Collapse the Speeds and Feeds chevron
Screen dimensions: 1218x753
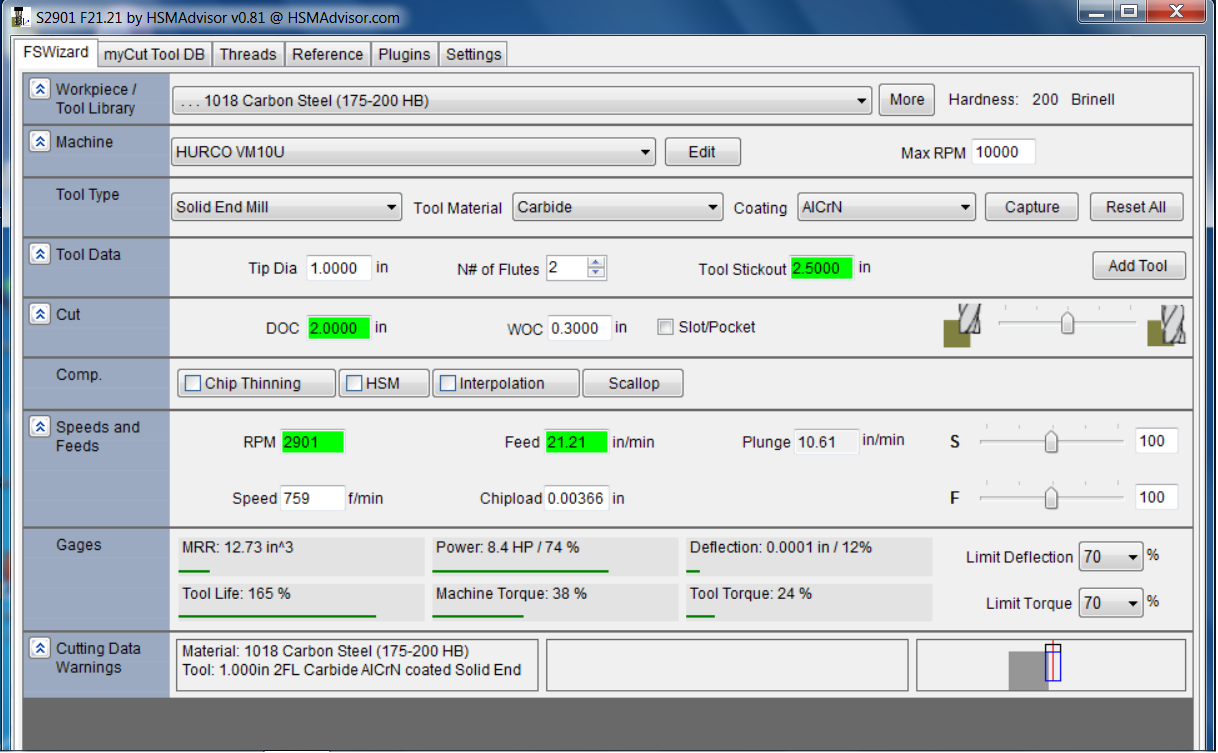click(39, 427)
